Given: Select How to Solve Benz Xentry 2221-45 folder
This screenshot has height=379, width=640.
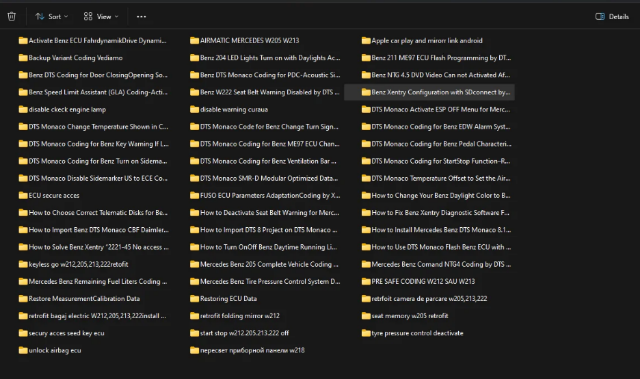Looking at the screenshot, I should (x=98, y=247).
